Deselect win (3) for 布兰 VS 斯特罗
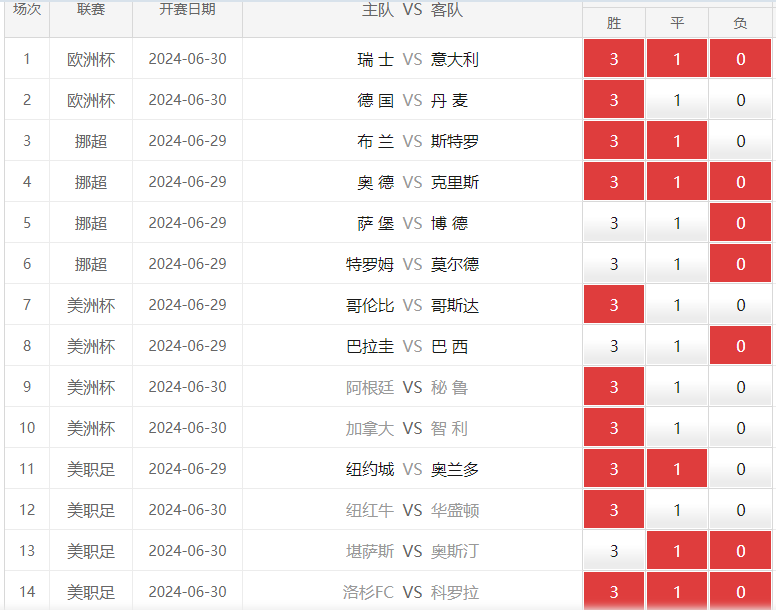The image size is (776, 610). point(614,141)
